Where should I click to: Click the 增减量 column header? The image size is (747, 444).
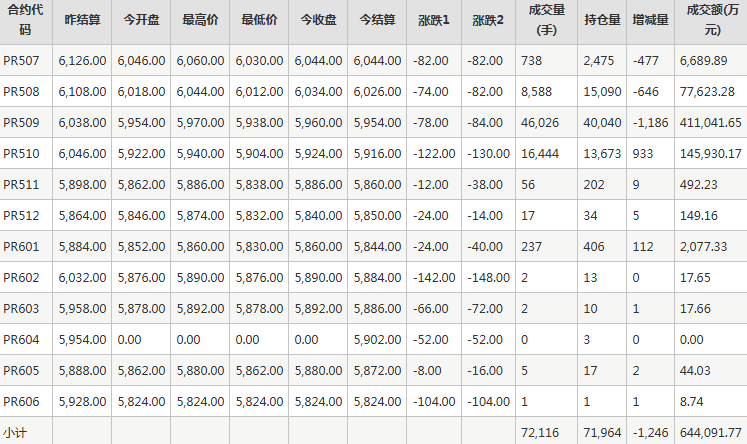click(x=650, y=20)
